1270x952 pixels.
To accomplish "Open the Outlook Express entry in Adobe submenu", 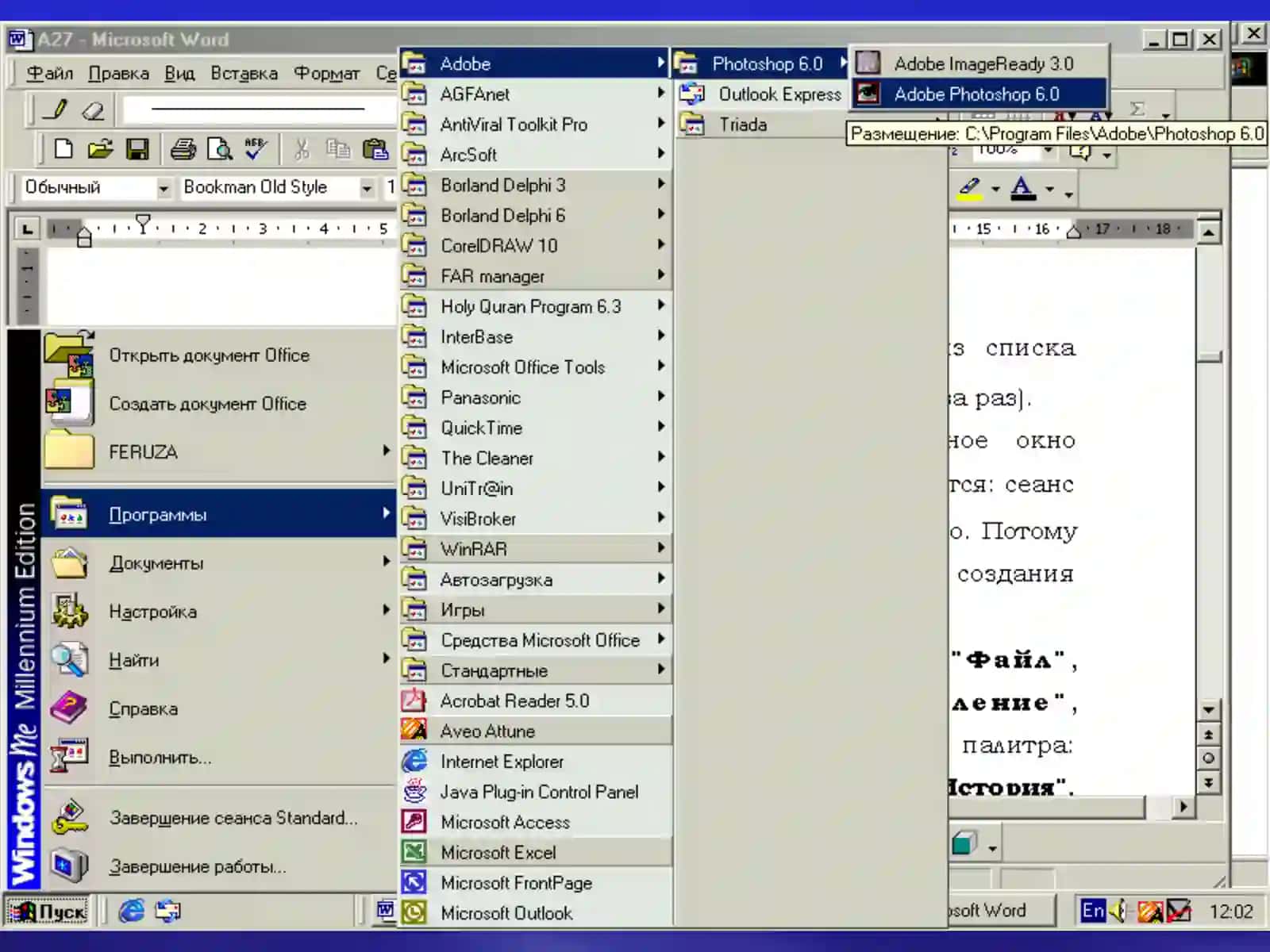I will click(761, 94).
